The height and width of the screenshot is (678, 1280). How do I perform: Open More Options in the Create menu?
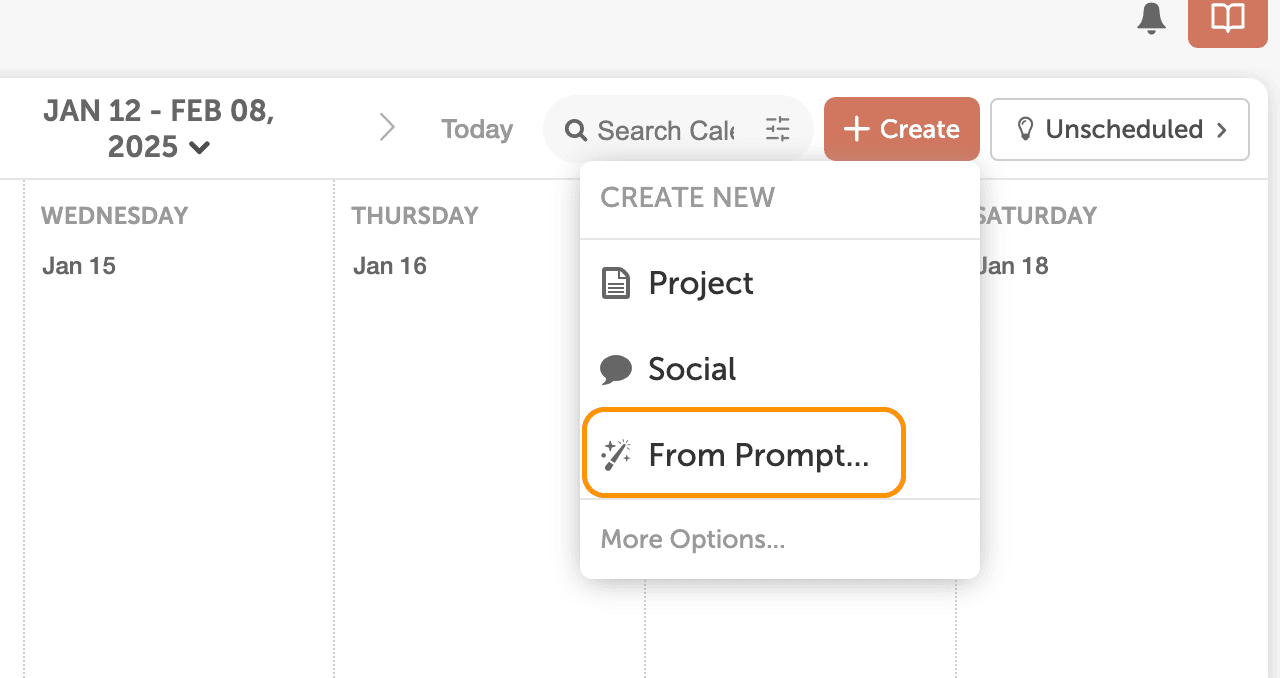[x=692, y=539]
